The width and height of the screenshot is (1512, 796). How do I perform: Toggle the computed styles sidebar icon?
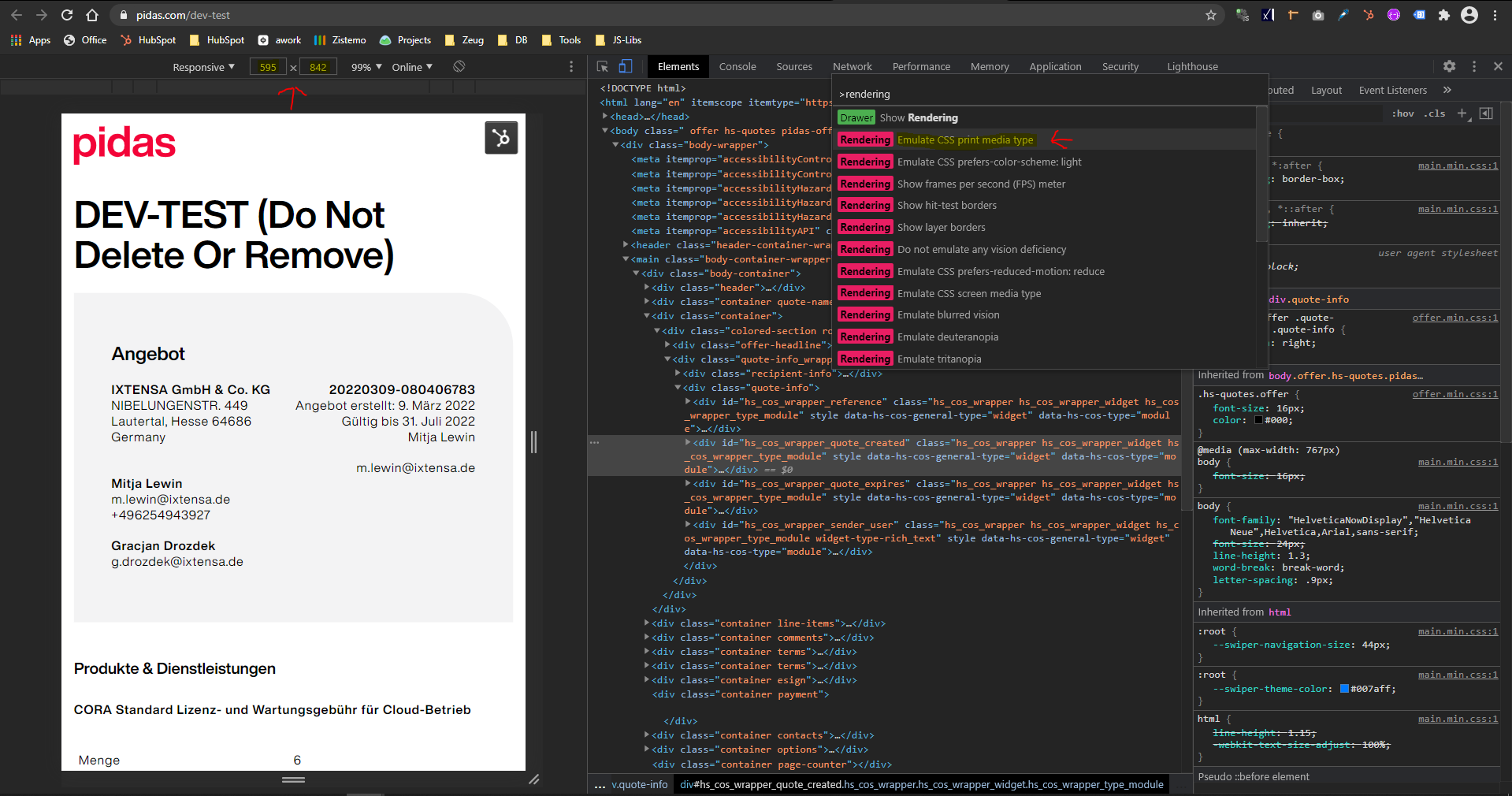click(x=1486, y=113)
